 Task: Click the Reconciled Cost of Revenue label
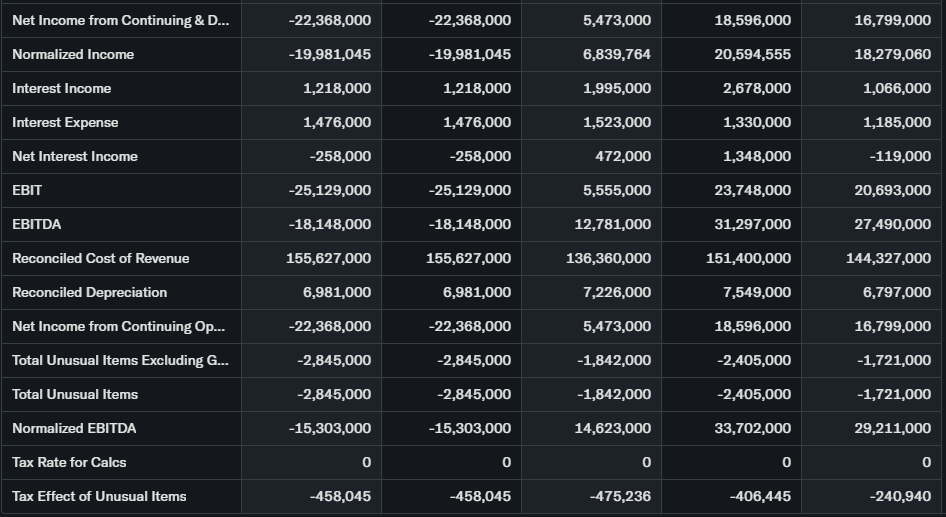coord(100,258)
